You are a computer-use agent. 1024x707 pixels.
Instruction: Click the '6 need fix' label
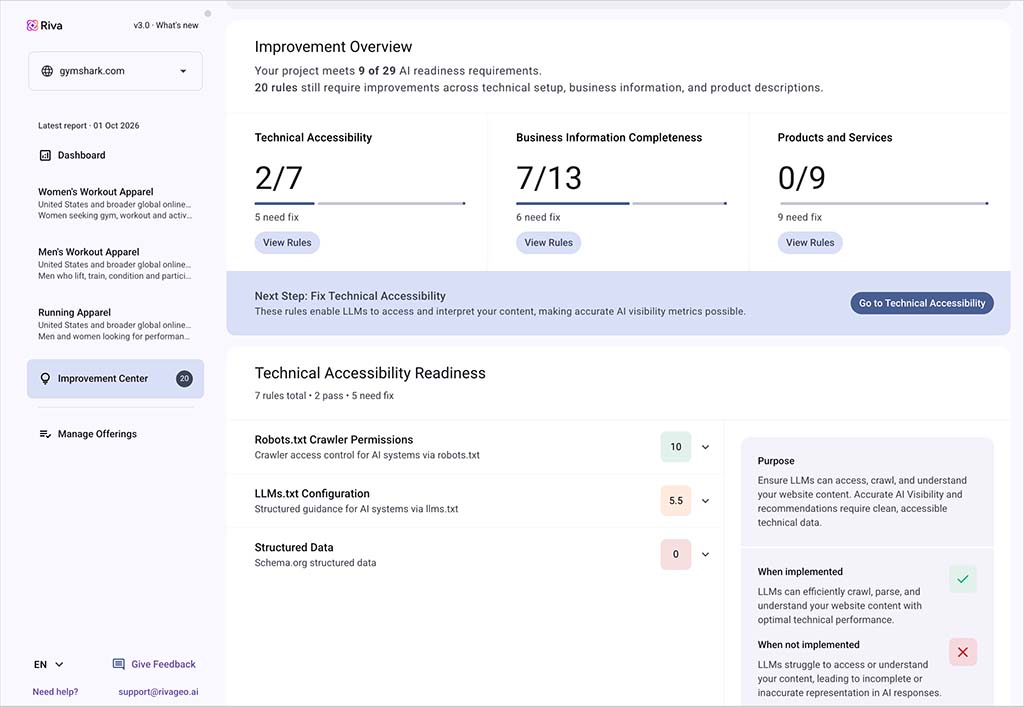coord(538,217)
